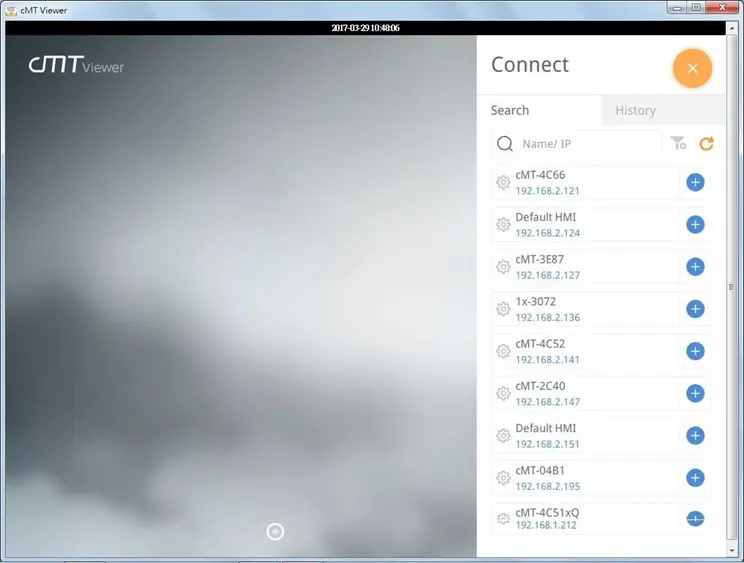Switch to the History tab
Viewport: 744px width, 563px height.
tap(663, 110)
